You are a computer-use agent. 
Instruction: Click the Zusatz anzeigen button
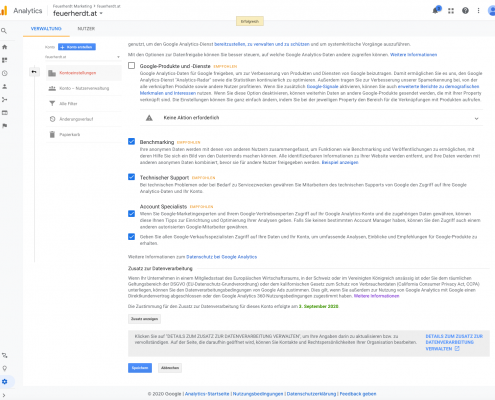[x=144, y=319]
